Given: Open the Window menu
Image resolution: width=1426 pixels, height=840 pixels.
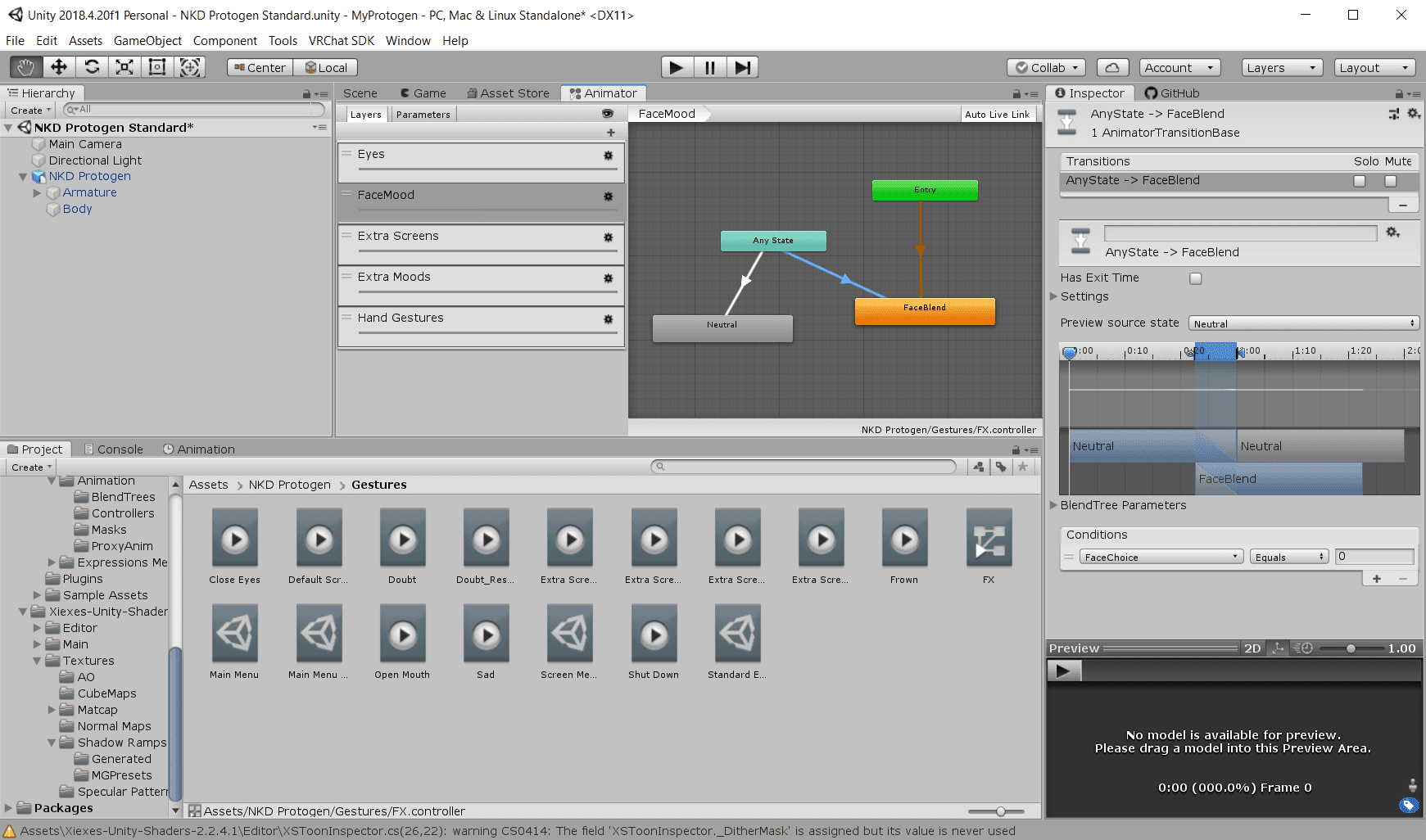Looking at the screenshot, I should point(408,41).
